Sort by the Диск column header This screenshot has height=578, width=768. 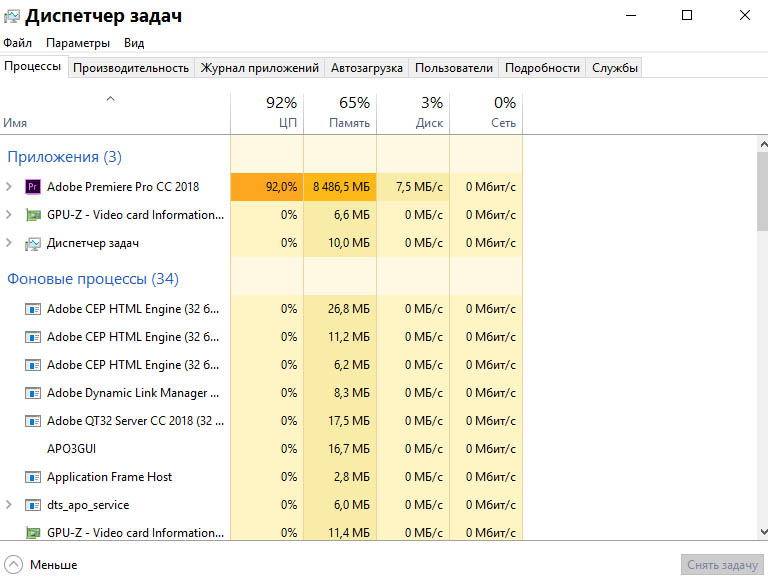[x=413, y=113]
